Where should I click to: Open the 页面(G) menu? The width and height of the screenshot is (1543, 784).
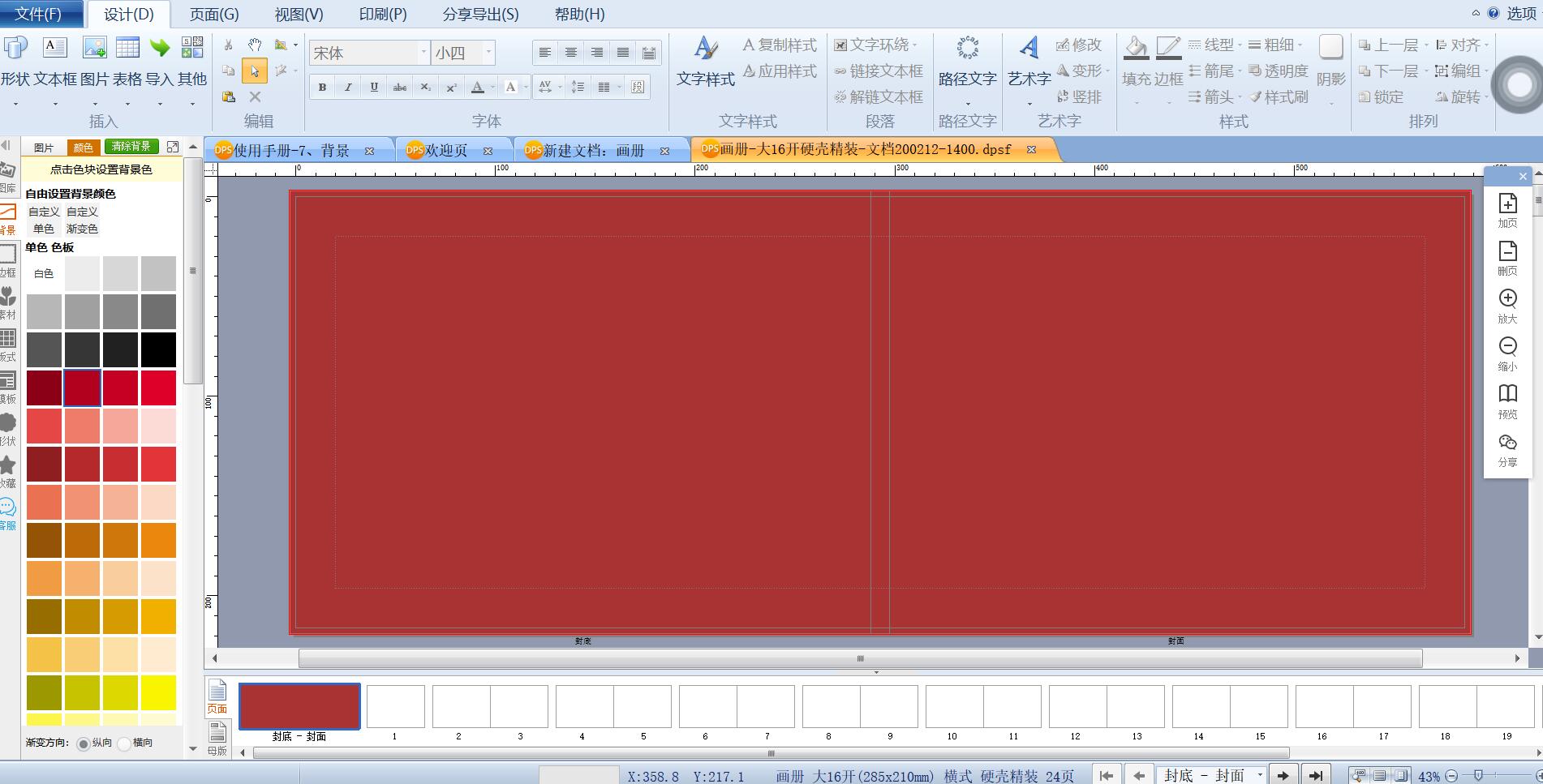point(214,15)
